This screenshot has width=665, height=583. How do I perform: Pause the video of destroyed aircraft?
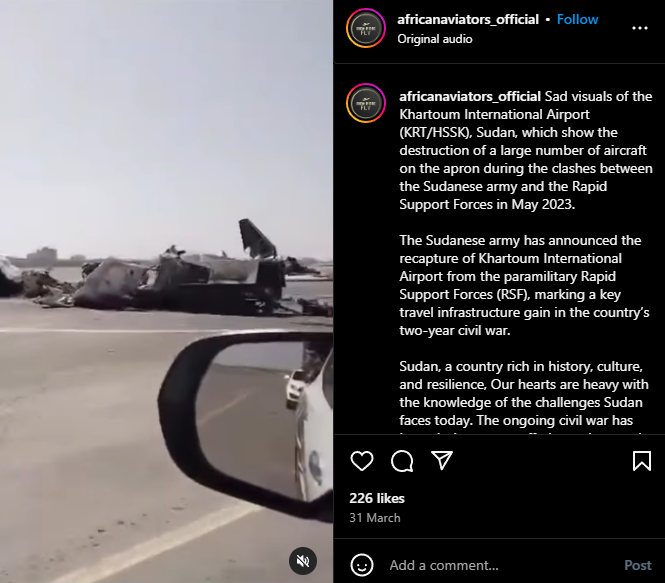[166, 291]
